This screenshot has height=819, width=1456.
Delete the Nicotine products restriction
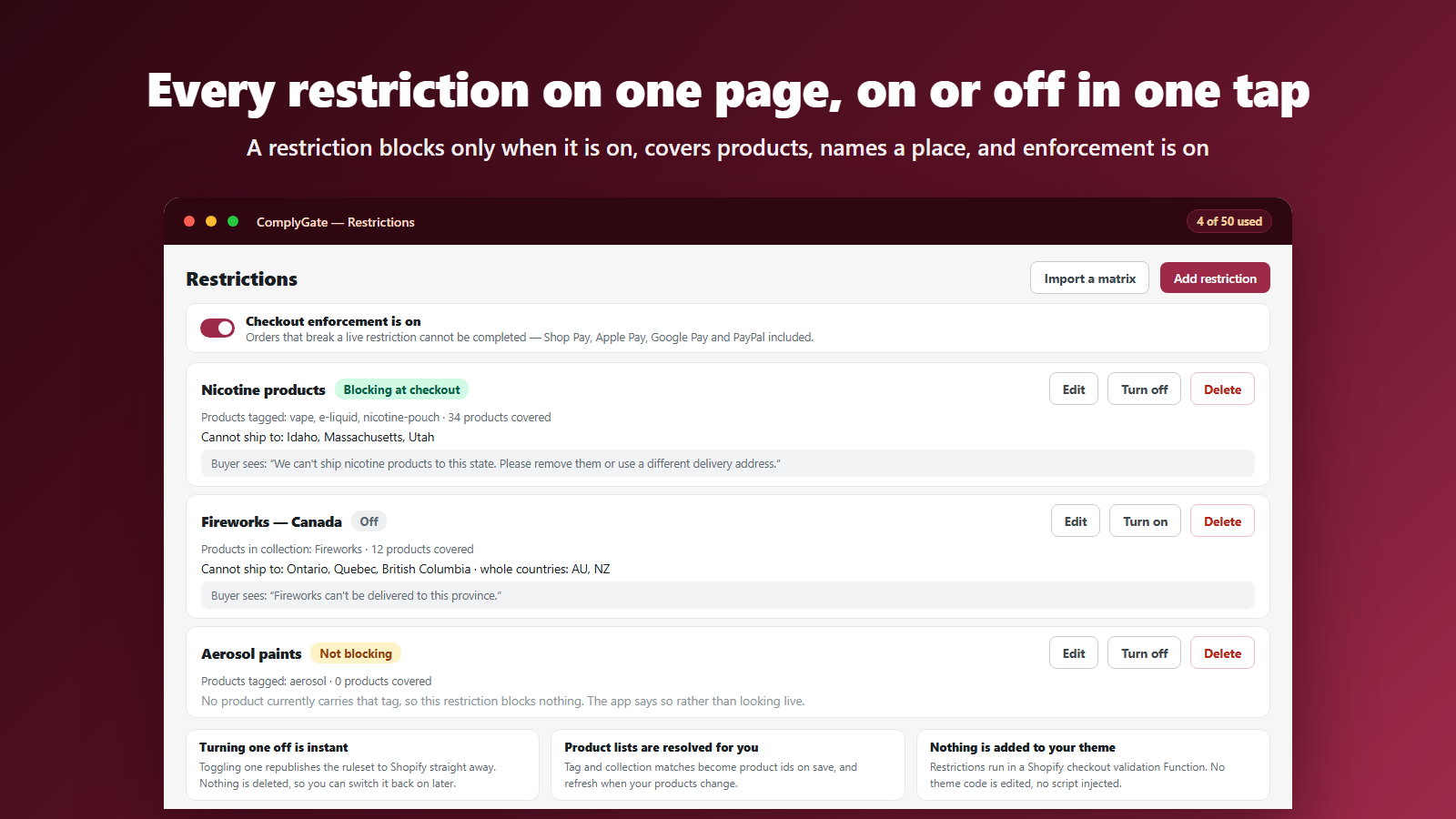point(1222,389)
